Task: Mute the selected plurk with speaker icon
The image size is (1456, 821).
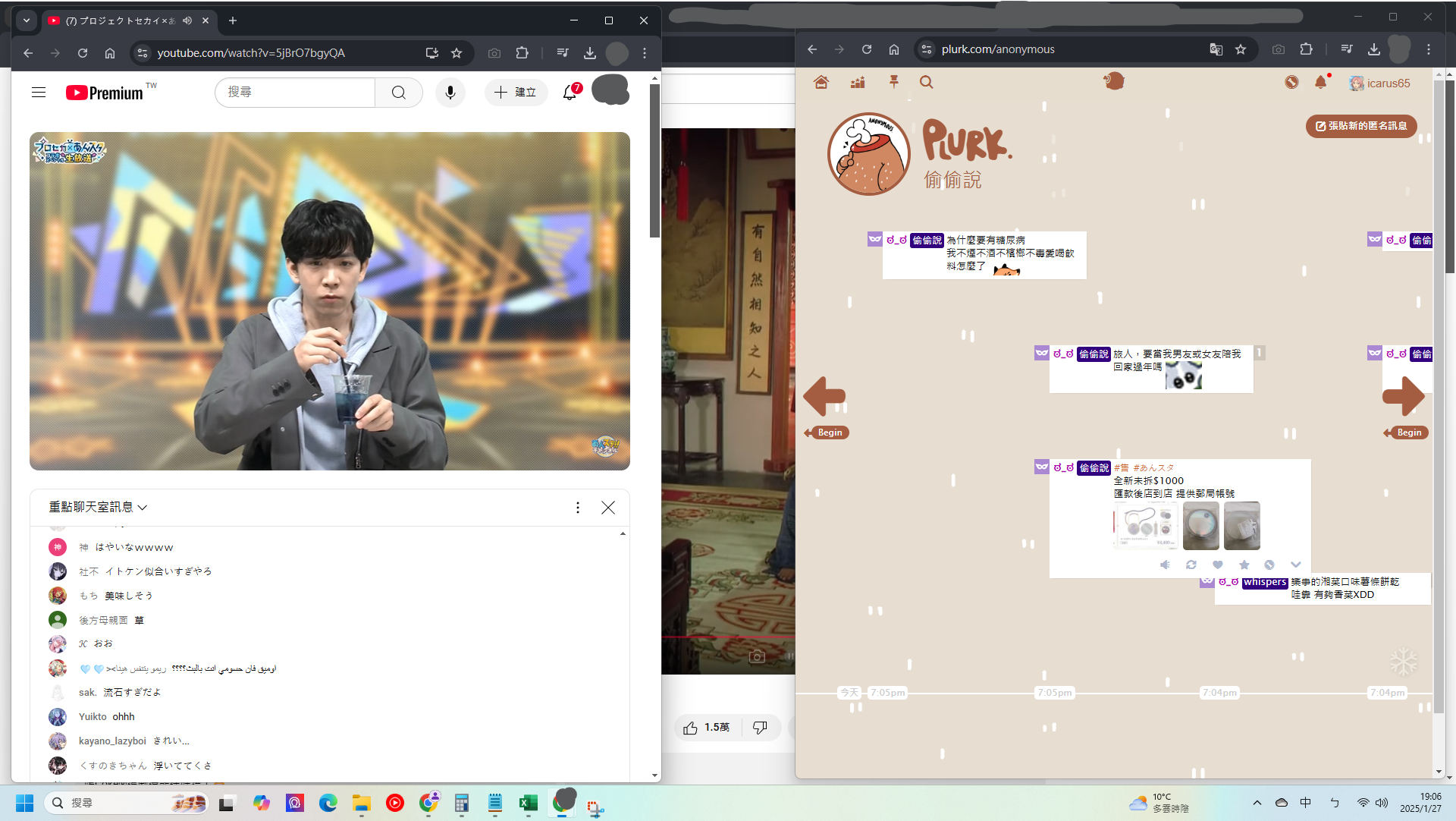Action: 1166,565
